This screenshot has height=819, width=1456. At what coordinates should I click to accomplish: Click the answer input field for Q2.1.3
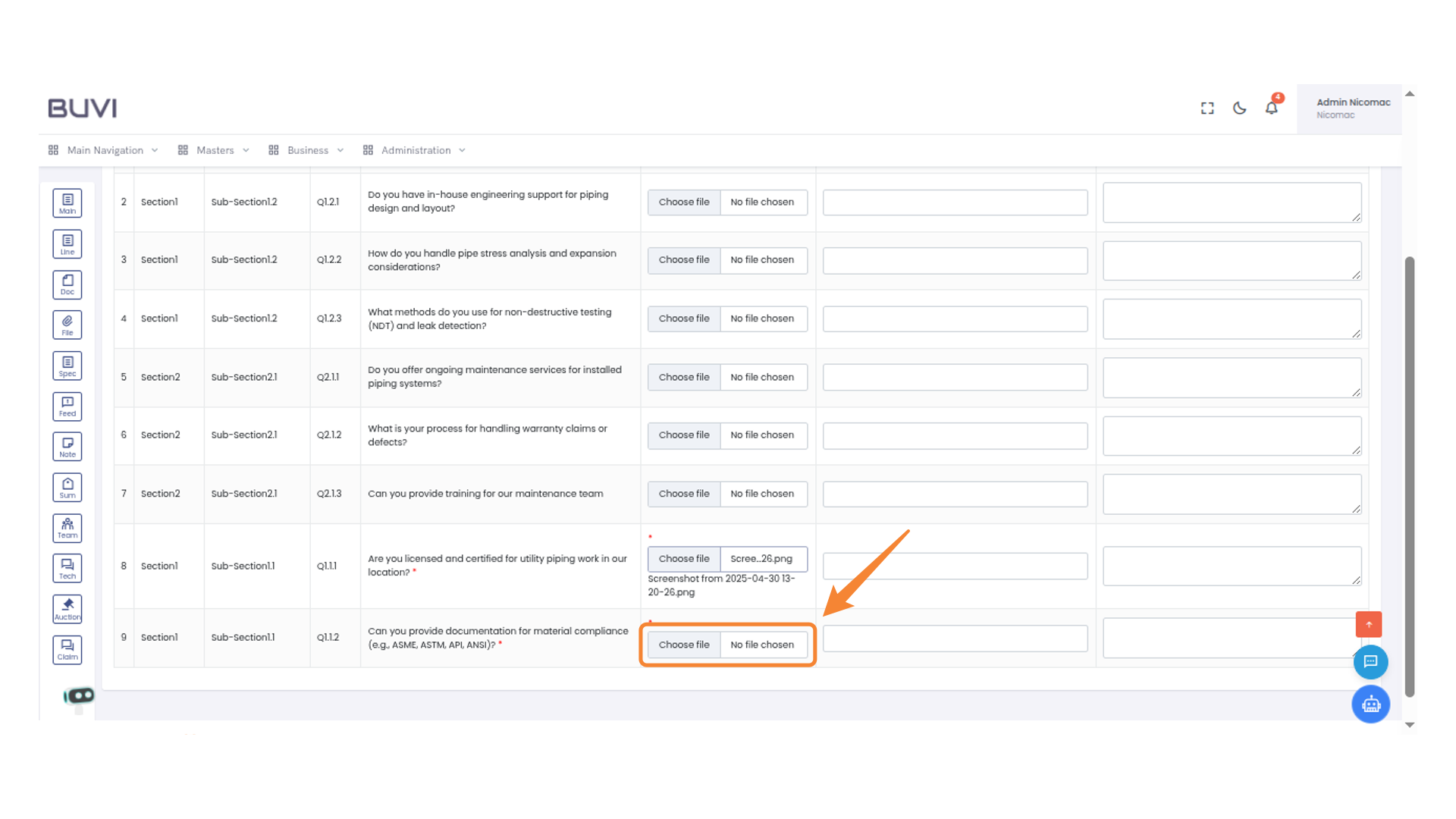point(955,494)
